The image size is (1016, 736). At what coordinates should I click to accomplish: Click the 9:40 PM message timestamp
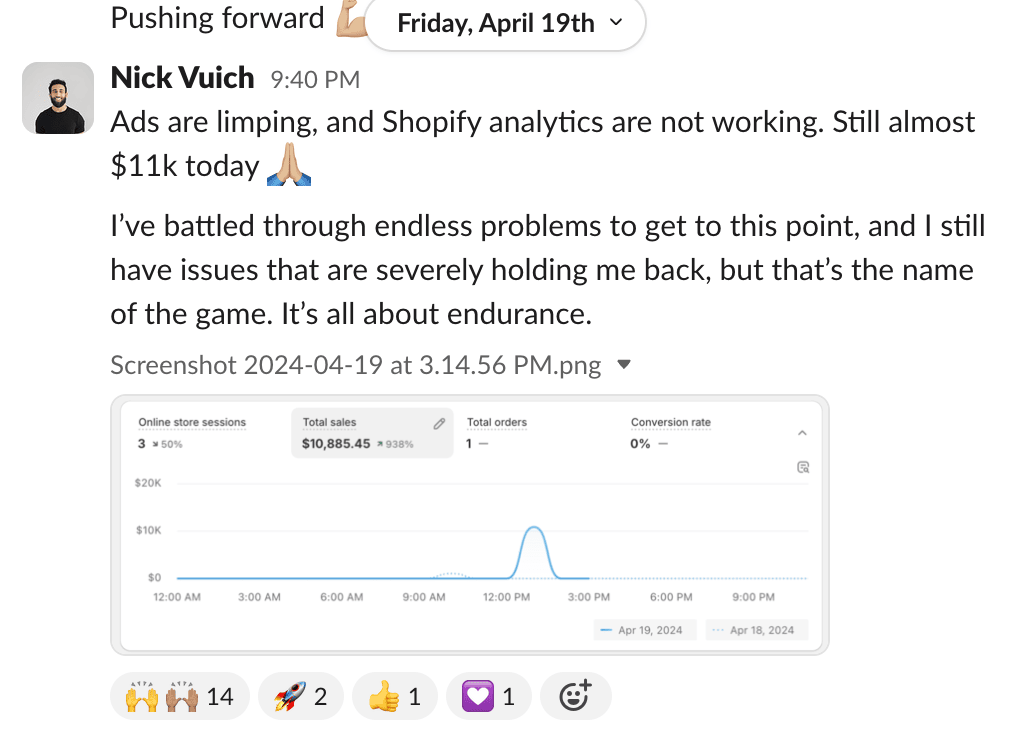315,80
